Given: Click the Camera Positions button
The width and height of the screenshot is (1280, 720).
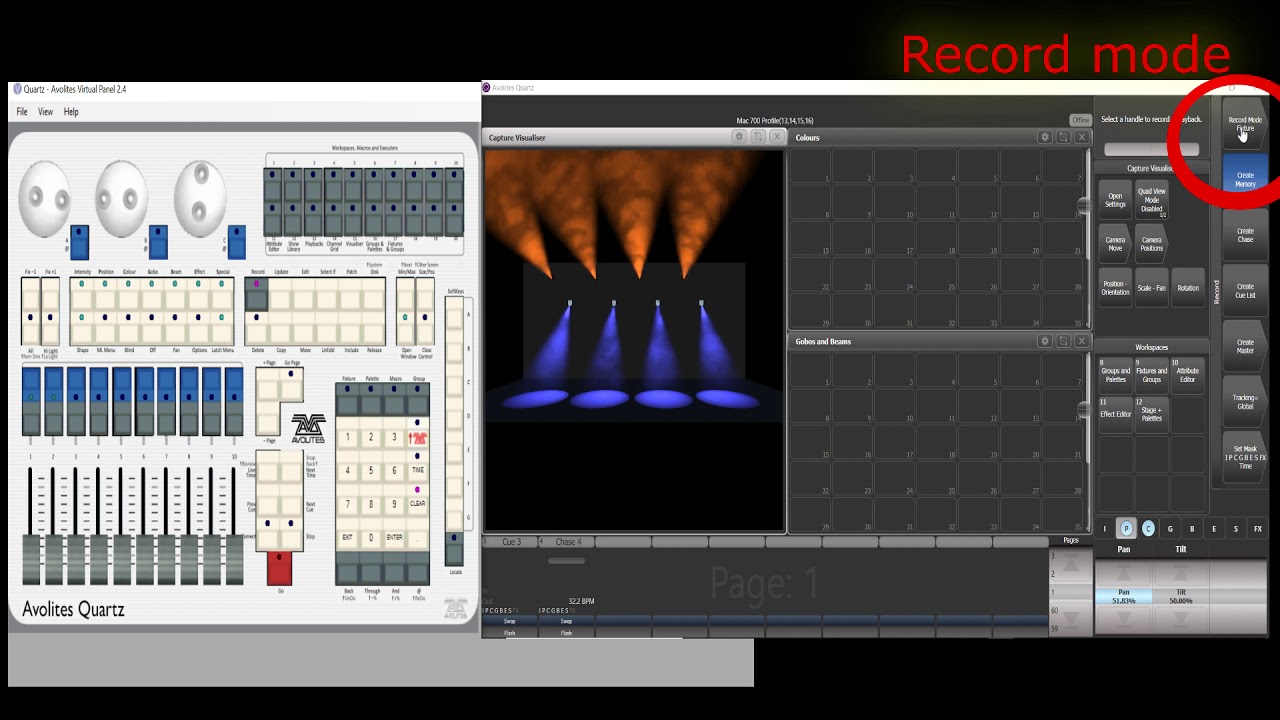Looking at the screenshot, I should tap(1152, 244).
